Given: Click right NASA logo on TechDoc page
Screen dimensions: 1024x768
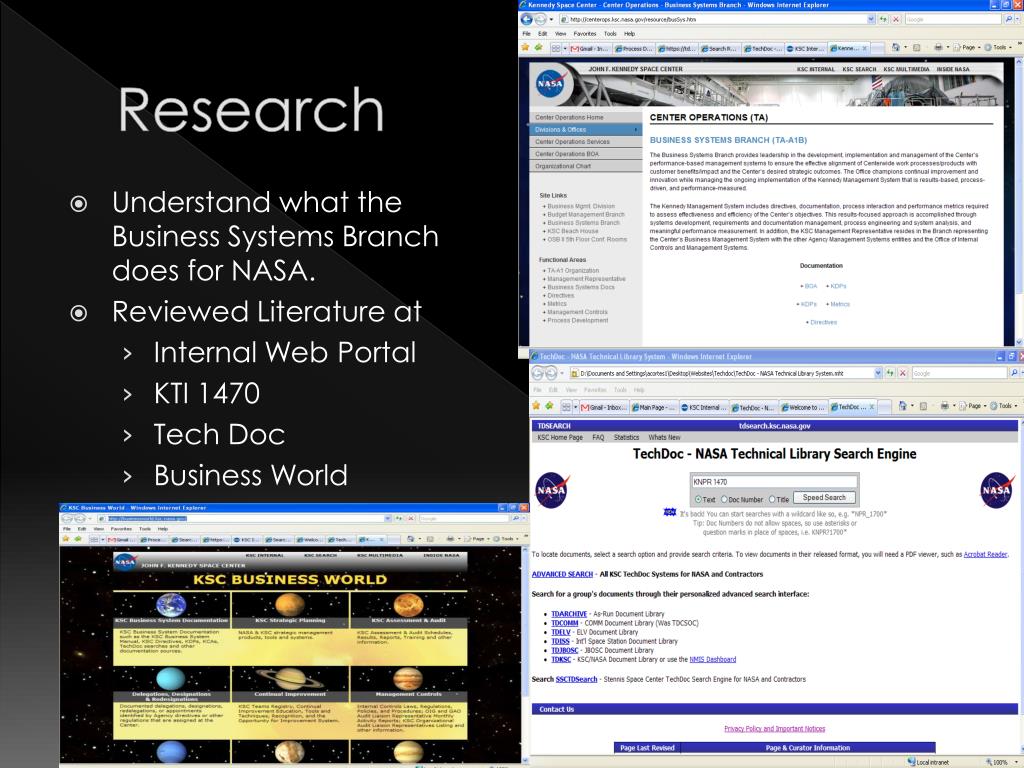Looking at the screenshot, I should (x=997, y=490).
